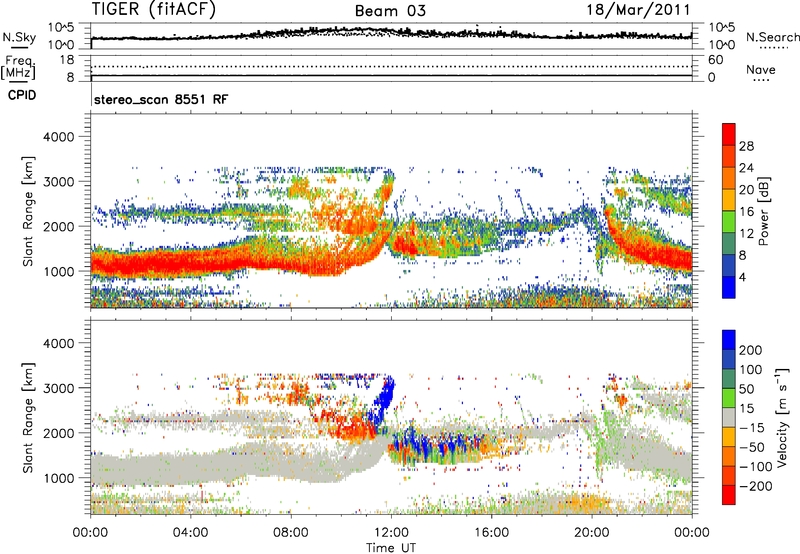The height and width of the screenshot is (554, 800).
Task: Click the 'Velocity [m s-1]' colorbar label
Action: (781, 417)
